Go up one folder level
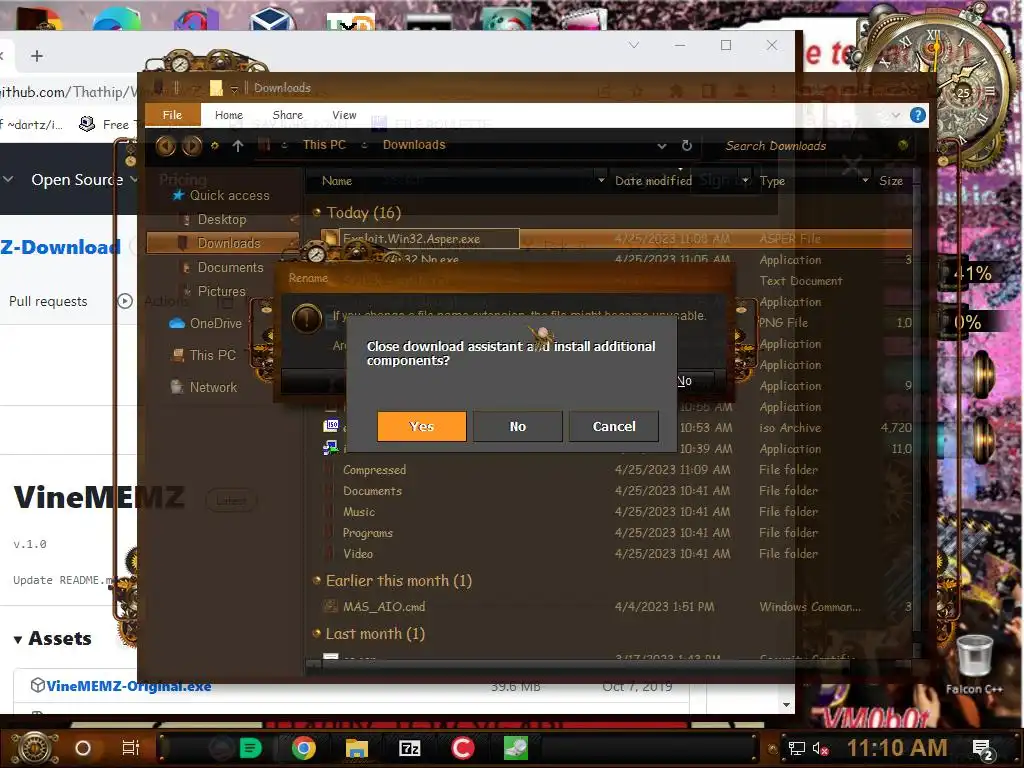Viewport: 1024px width, 768px height. pyautogui.click(x=238, y=146)
